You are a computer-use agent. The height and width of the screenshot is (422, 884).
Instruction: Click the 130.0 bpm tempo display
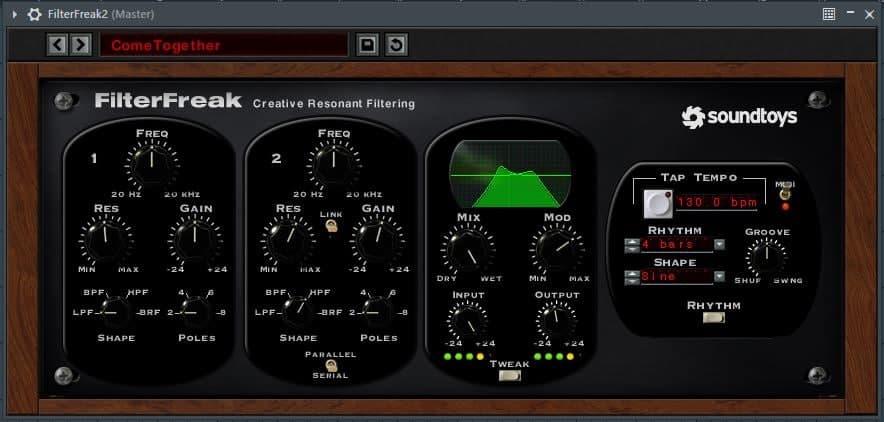click(x=716, y=202)
